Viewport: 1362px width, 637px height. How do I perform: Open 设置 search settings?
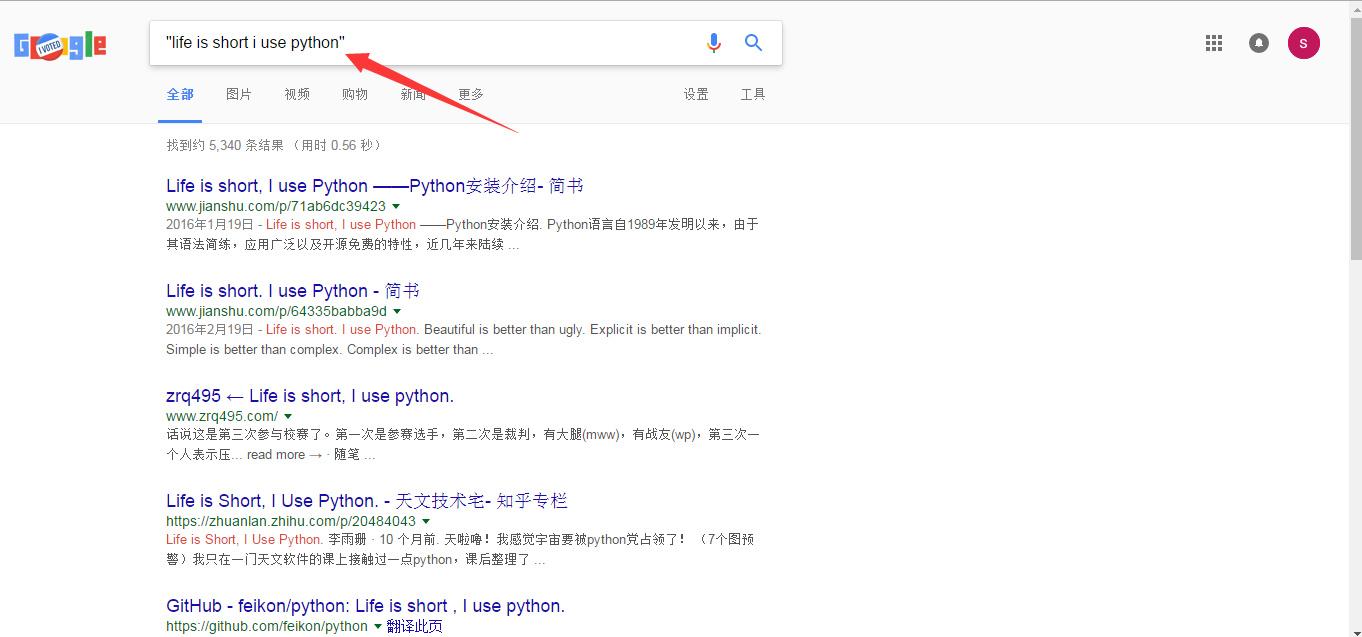pyautogui.click(x=696, y=94)
